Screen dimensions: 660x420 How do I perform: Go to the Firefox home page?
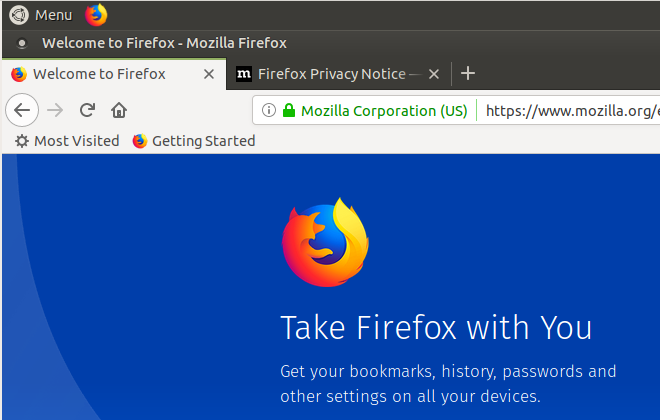(x=119, y=110)
